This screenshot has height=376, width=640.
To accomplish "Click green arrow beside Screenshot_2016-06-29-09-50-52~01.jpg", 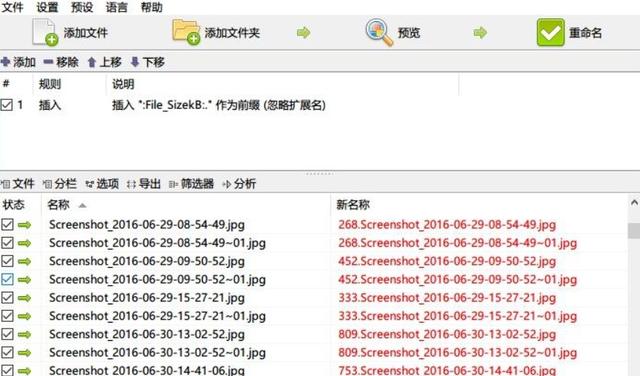I will coord(24,280).
